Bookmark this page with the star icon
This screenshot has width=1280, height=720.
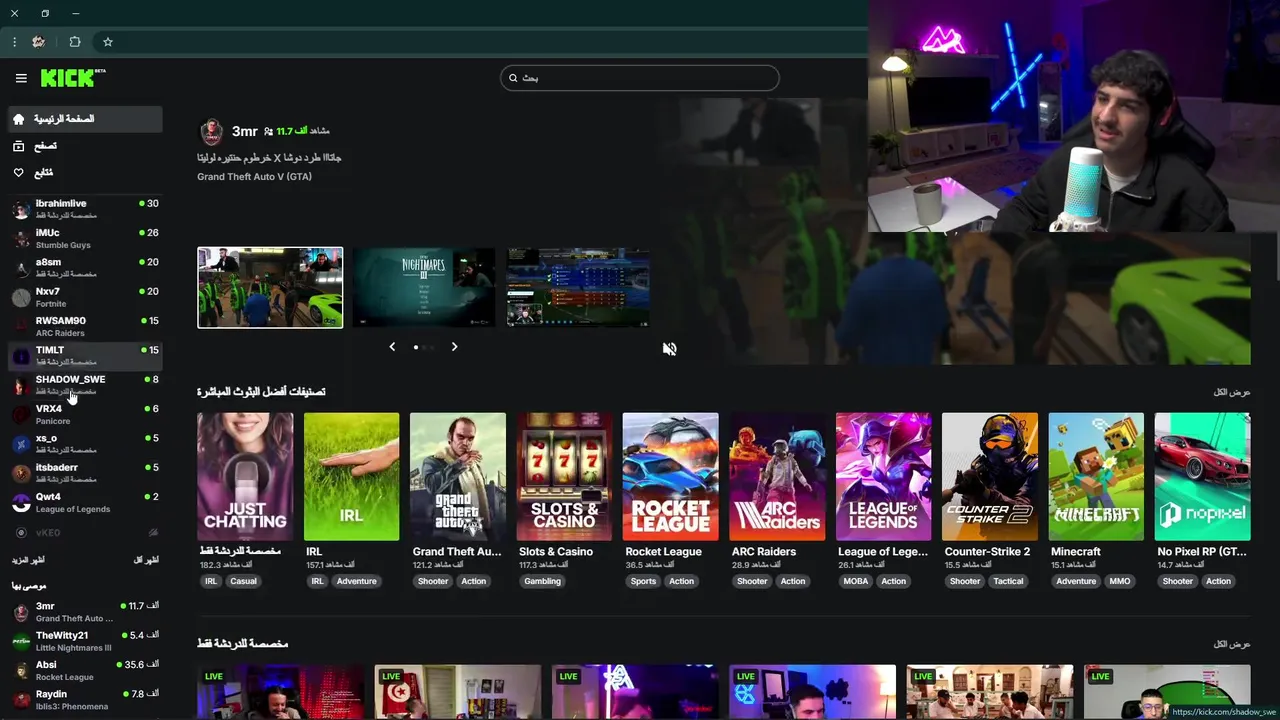pos(108,42)
